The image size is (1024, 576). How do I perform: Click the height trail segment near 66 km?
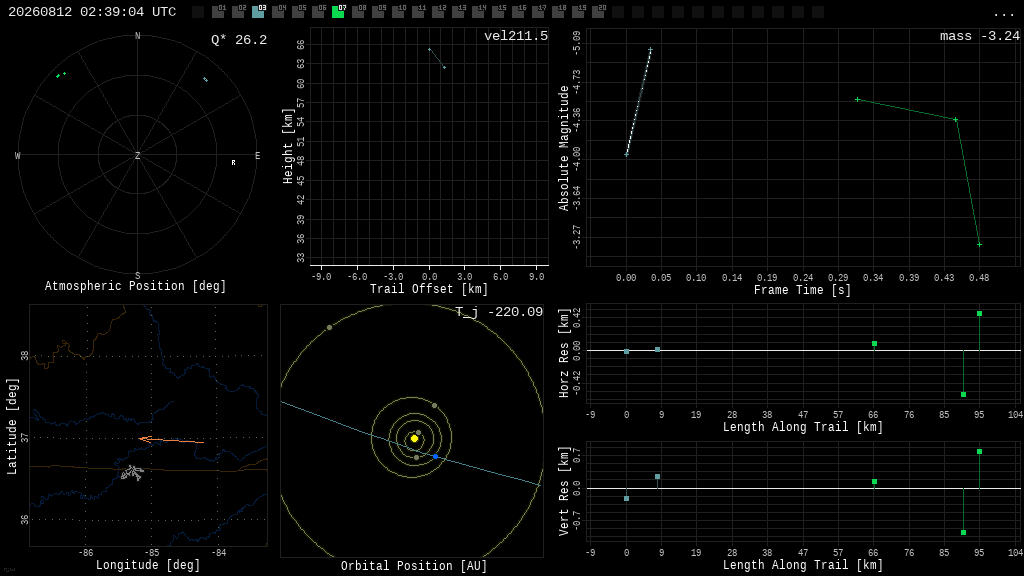(437, 58)
